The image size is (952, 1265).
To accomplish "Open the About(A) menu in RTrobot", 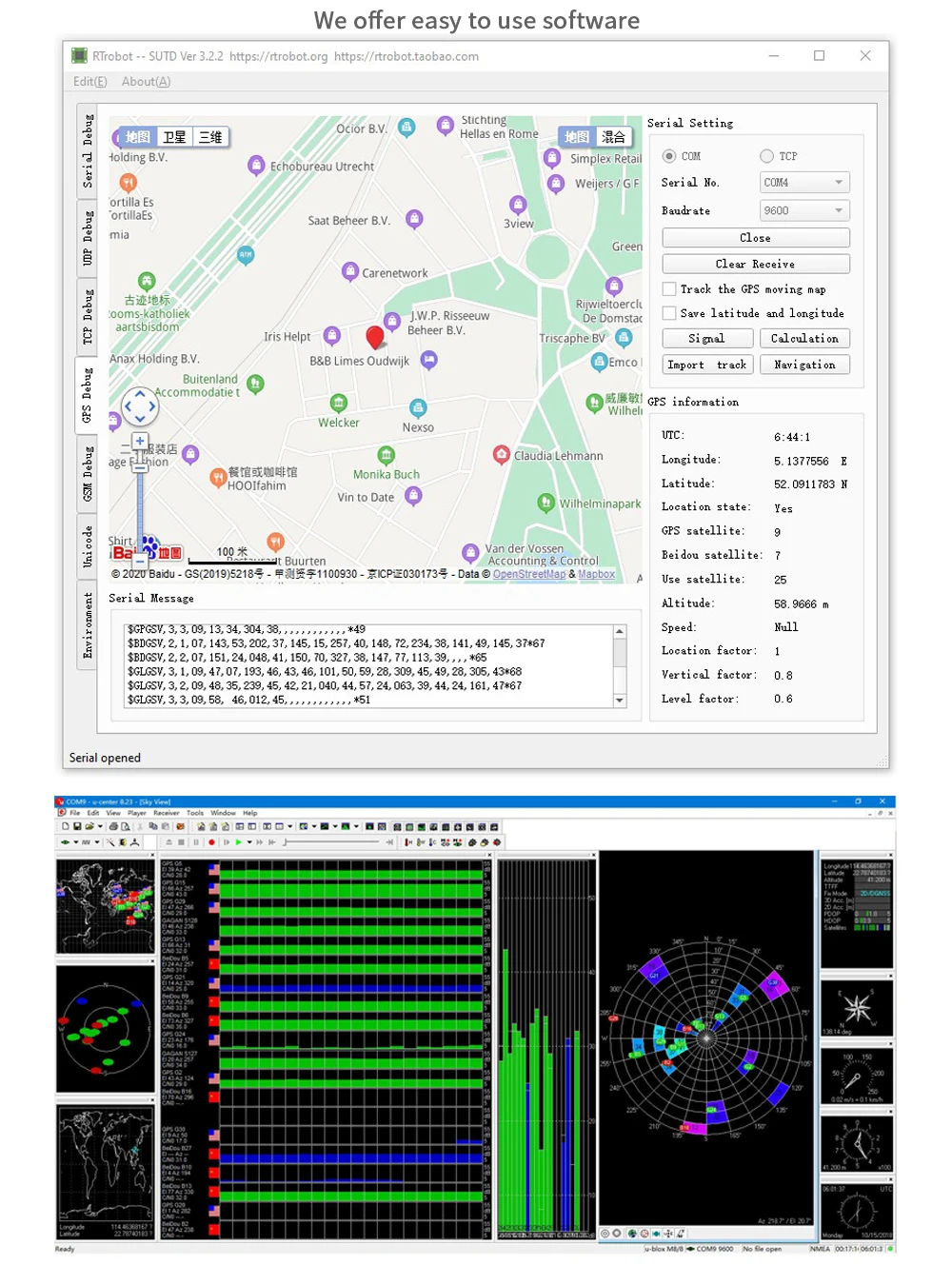I will point(146,82).
